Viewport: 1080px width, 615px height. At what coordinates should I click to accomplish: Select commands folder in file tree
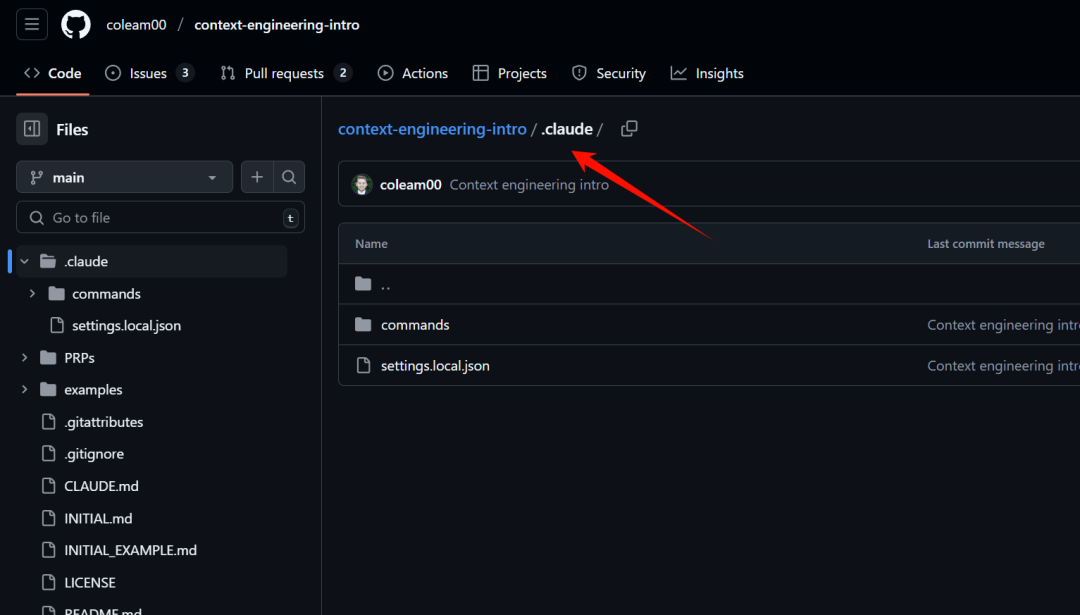[106, 293]
